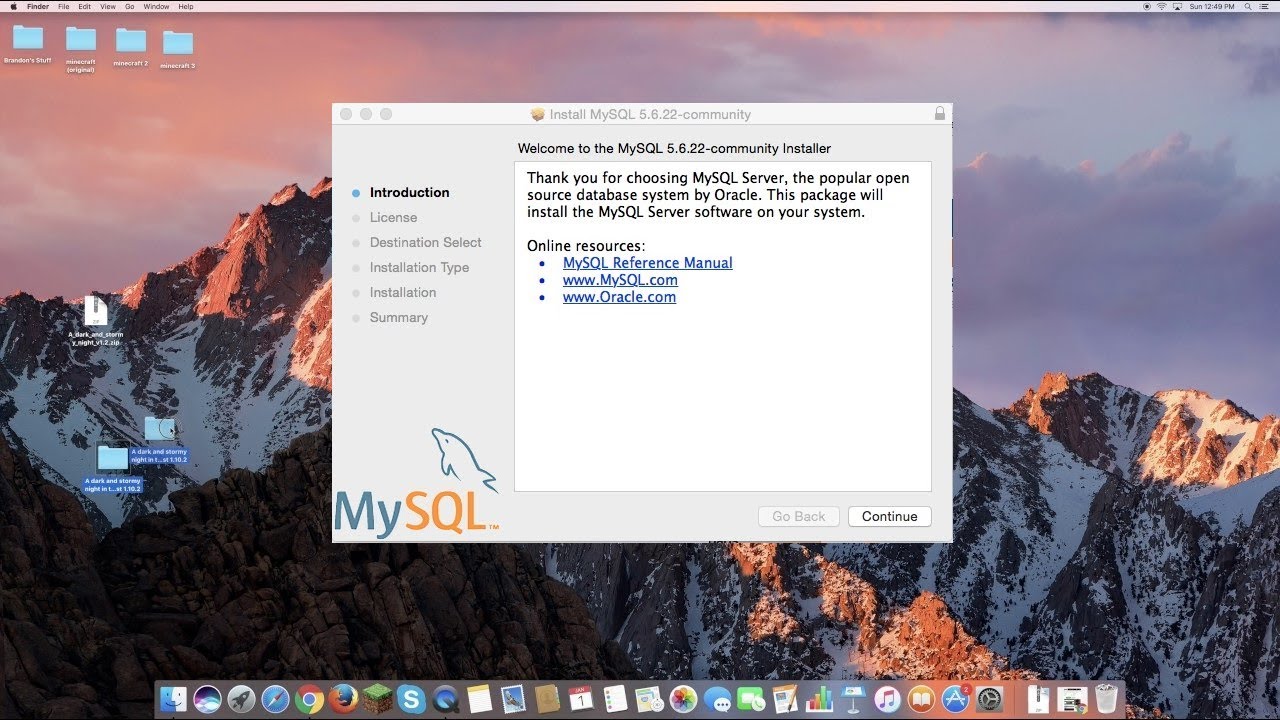
Task: Open Keynote from the Dock
Action: tap(853, 699)
